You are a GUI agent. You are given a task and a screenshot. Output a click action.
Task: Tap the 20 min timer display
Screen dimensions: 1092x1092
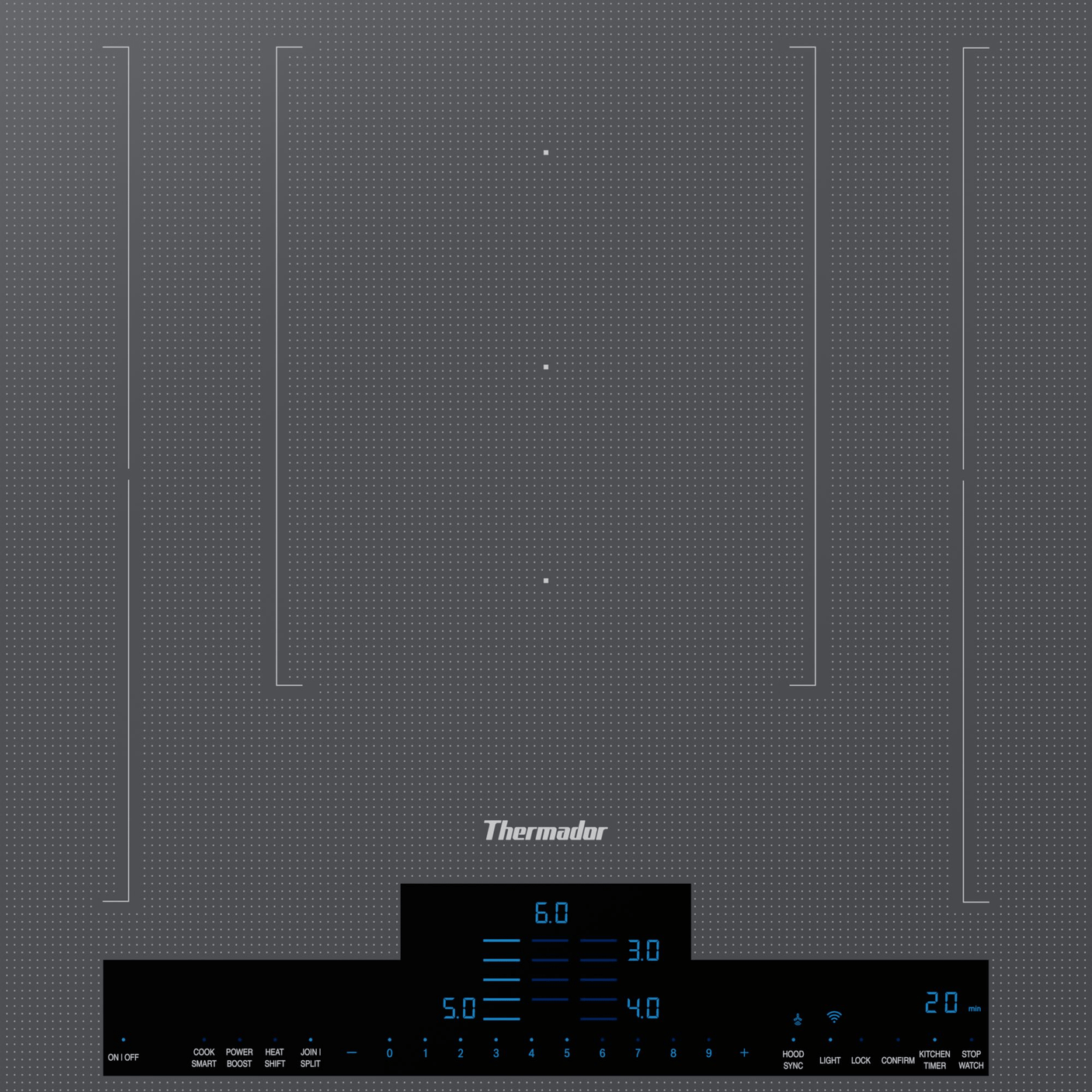point(952,1003)
